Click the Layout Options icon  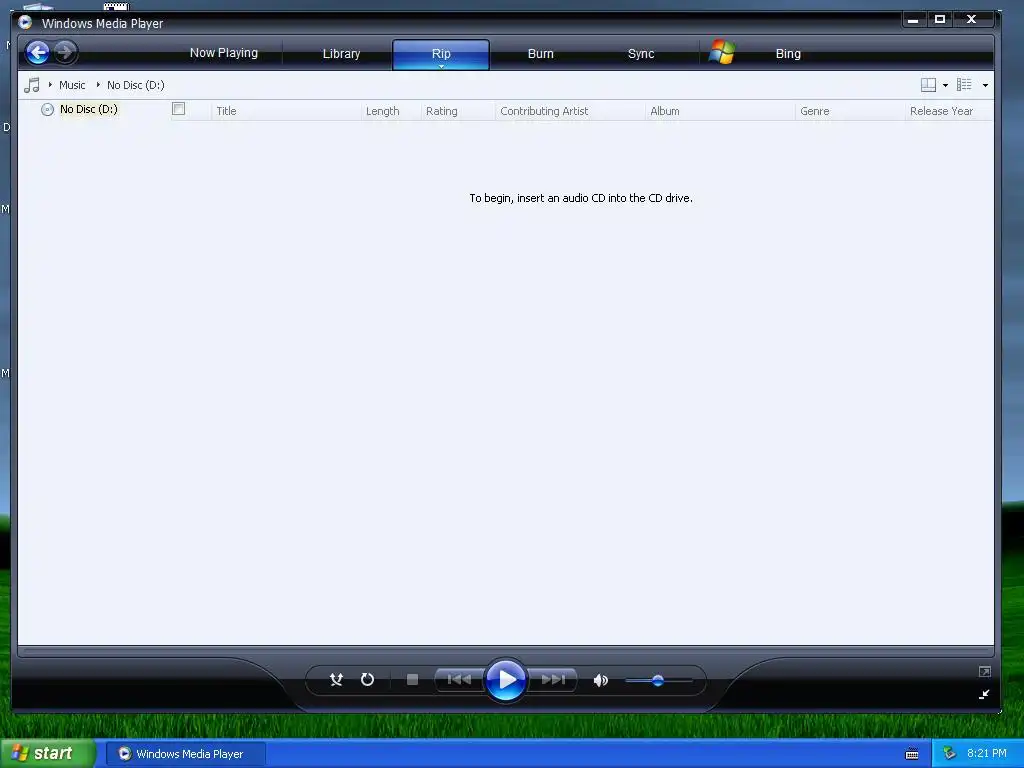pos(928,85)
